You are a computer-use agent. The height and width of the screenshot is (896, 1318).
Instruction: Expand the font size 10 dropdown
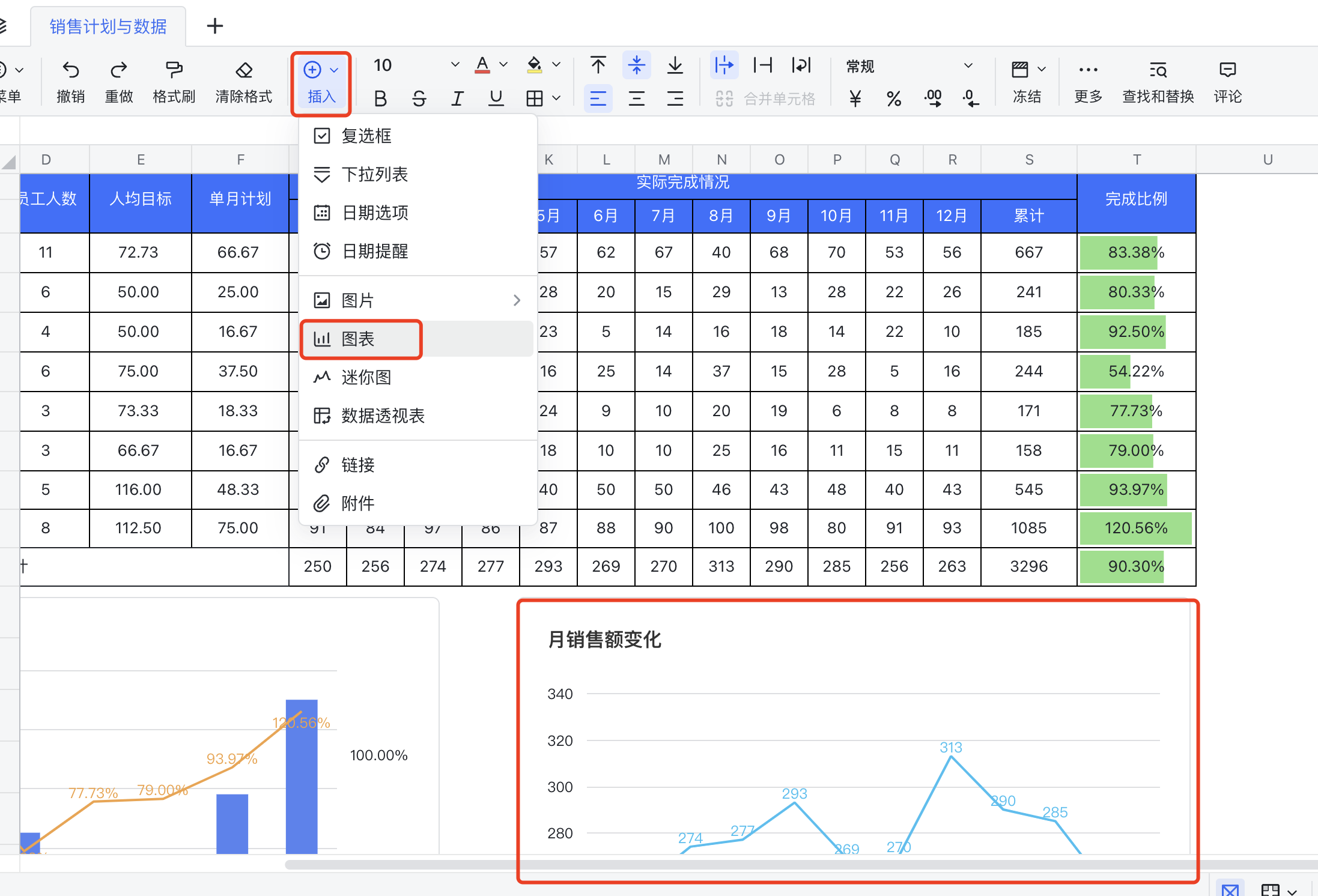[455, 65]
